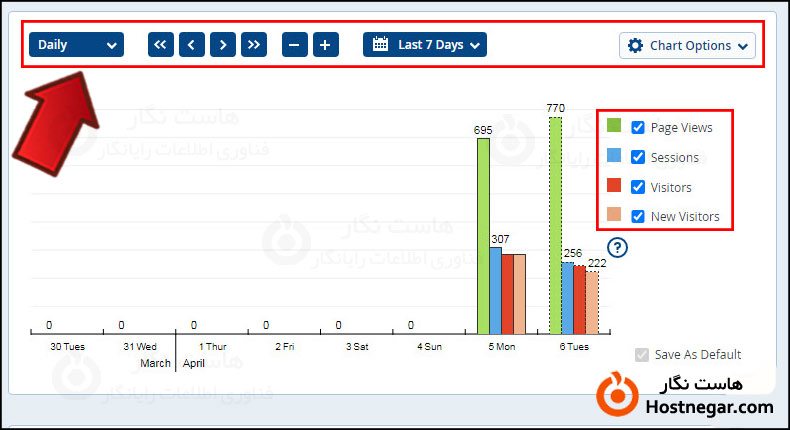Click the blue question mark help icon
This screenshot has height=430, width=790.
(x=618, y=247)
